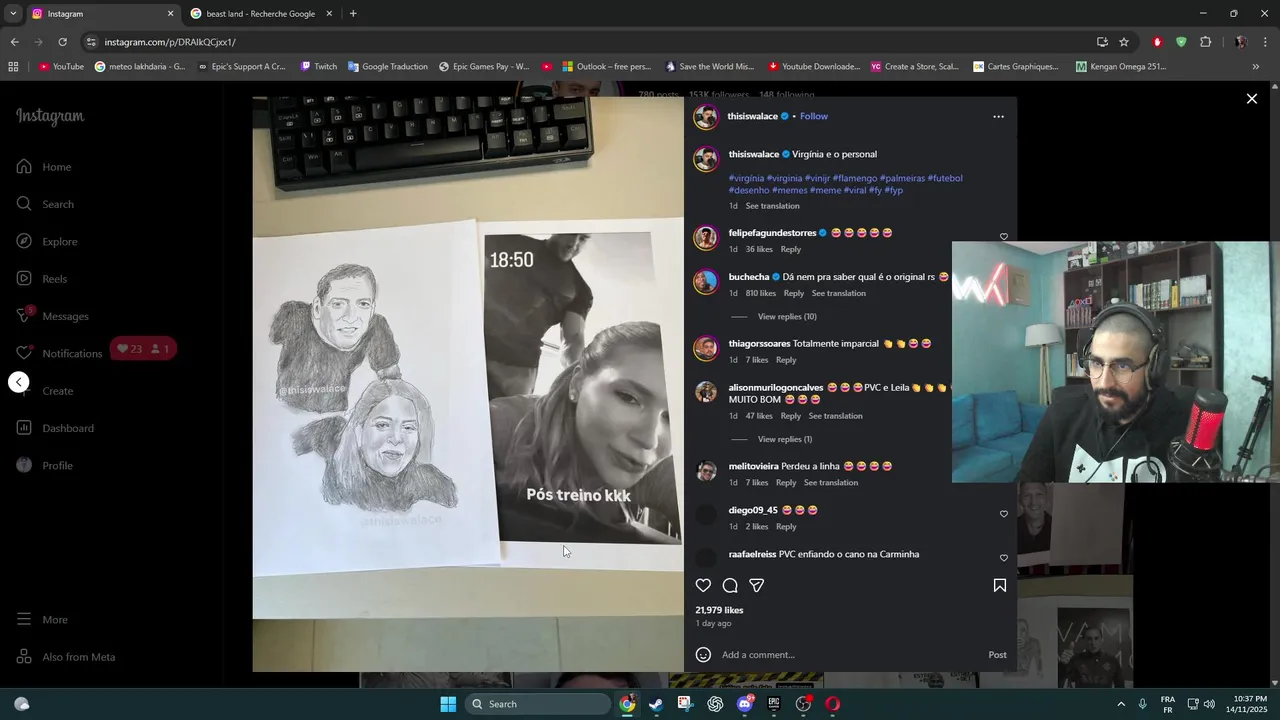
Task: Like the post with the heart icon
Action: tap(703, 586)
